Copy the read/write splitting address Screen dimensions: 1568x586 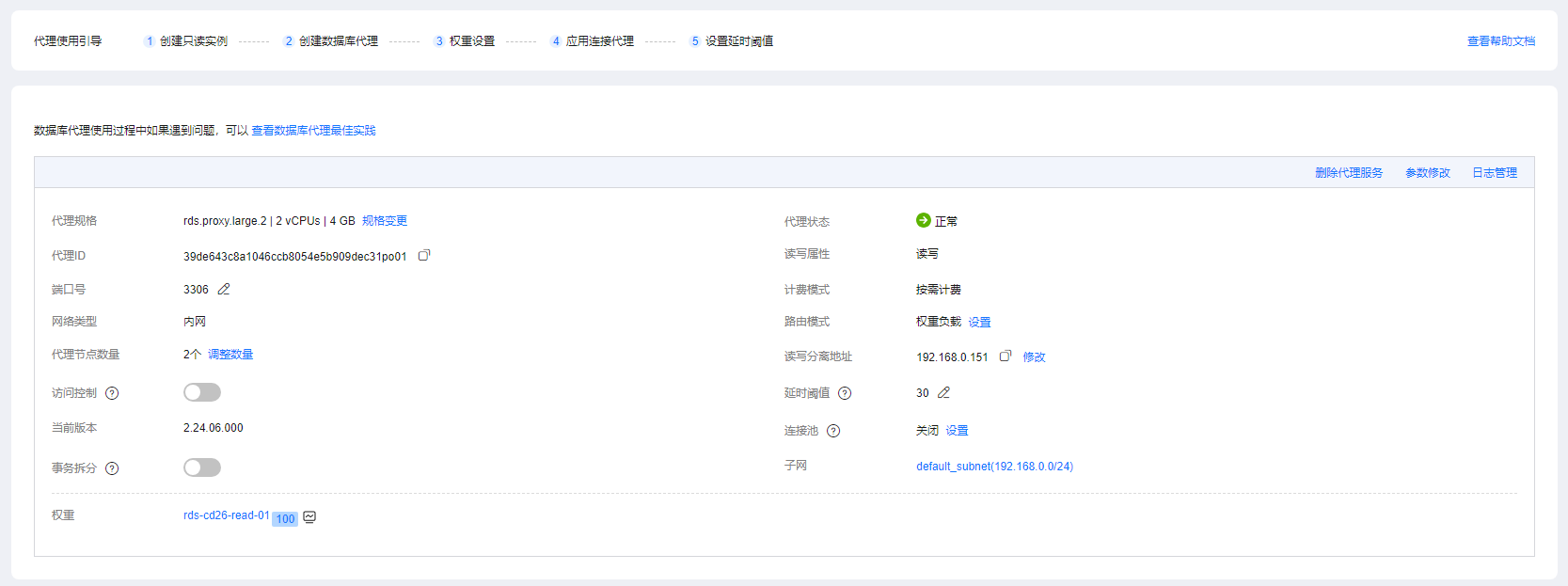click(1005, 356)
